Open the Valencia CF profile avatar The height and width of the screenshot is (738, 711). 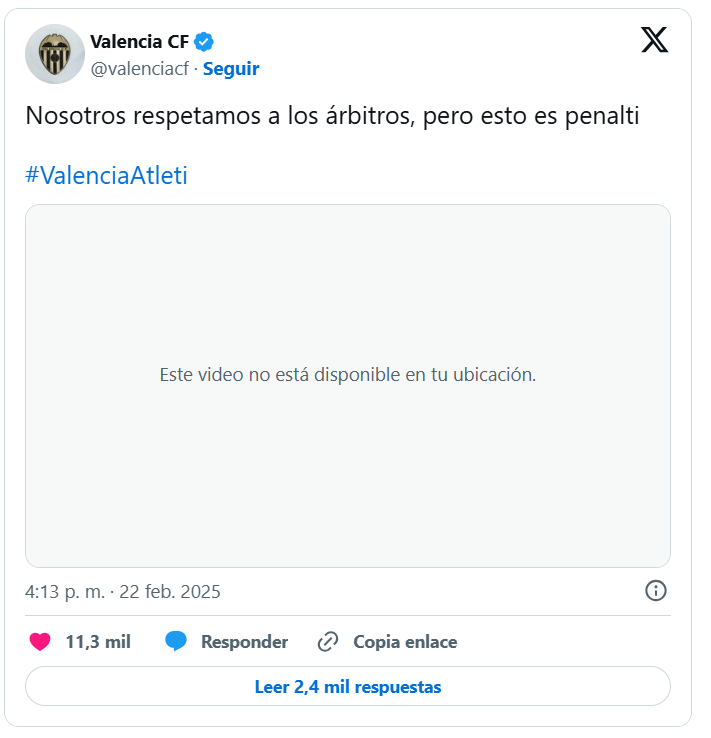(54, 54)
